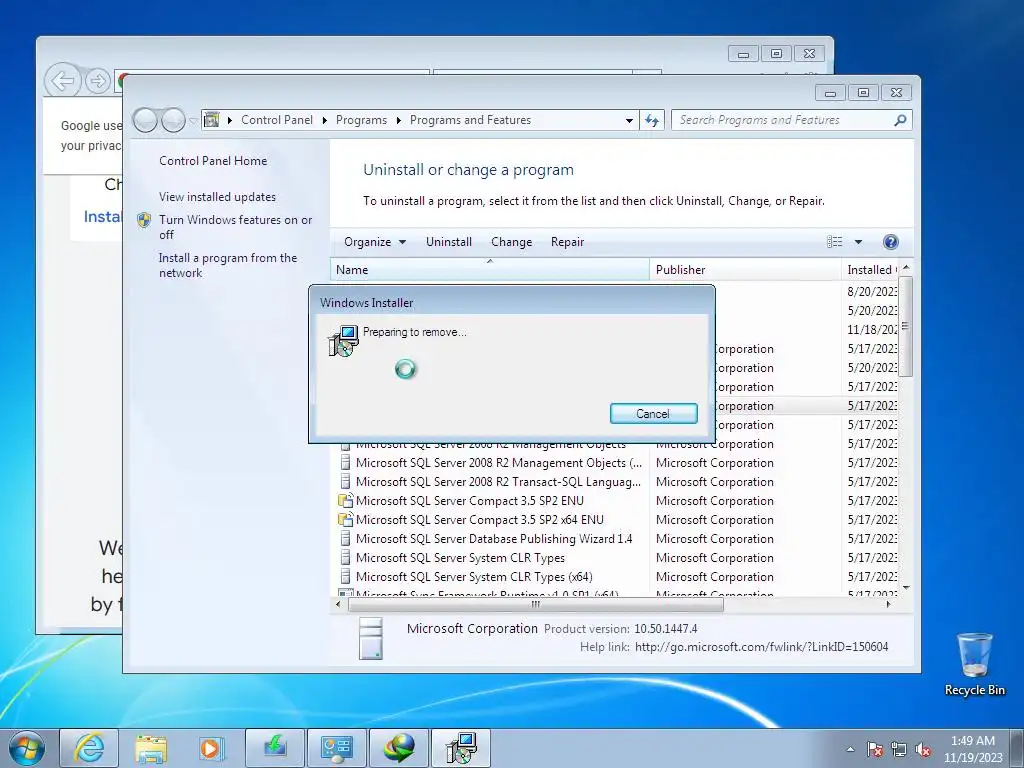
Task: Click the network tray icon
Action: pyautogui.click(x=899, y=749)
